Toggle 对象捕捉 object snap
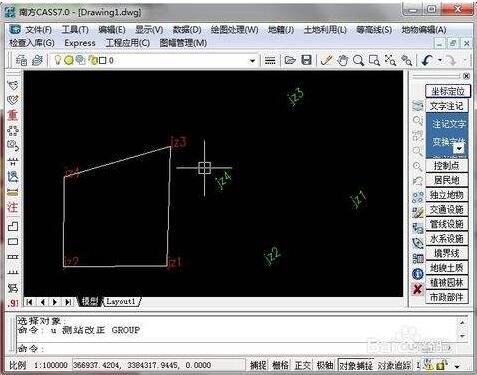The height and width of the screenshot is (375, 477). 356,365
